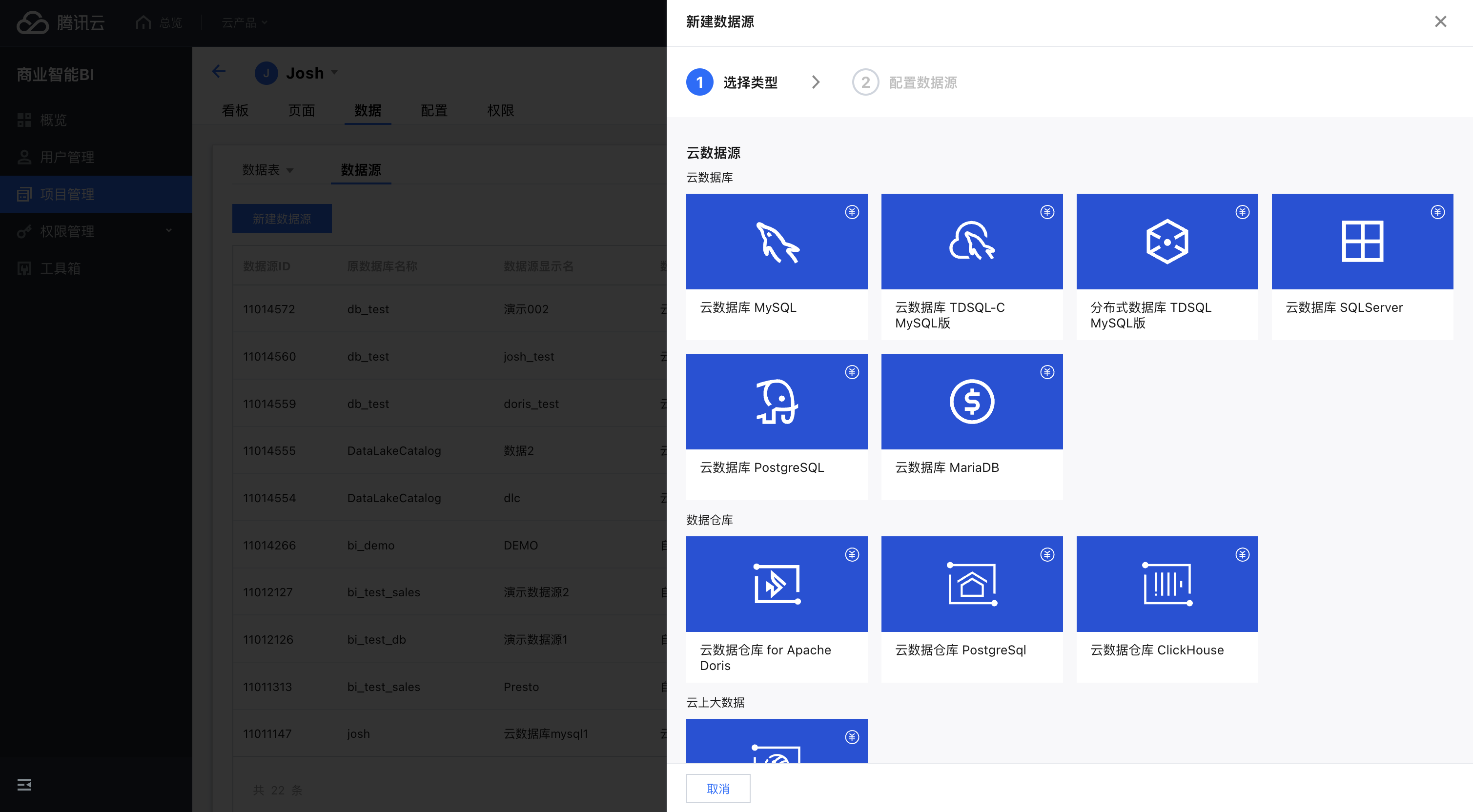Select the SQLServer grid icon
Screen dimensions: 1473x812
(1362, 242)
